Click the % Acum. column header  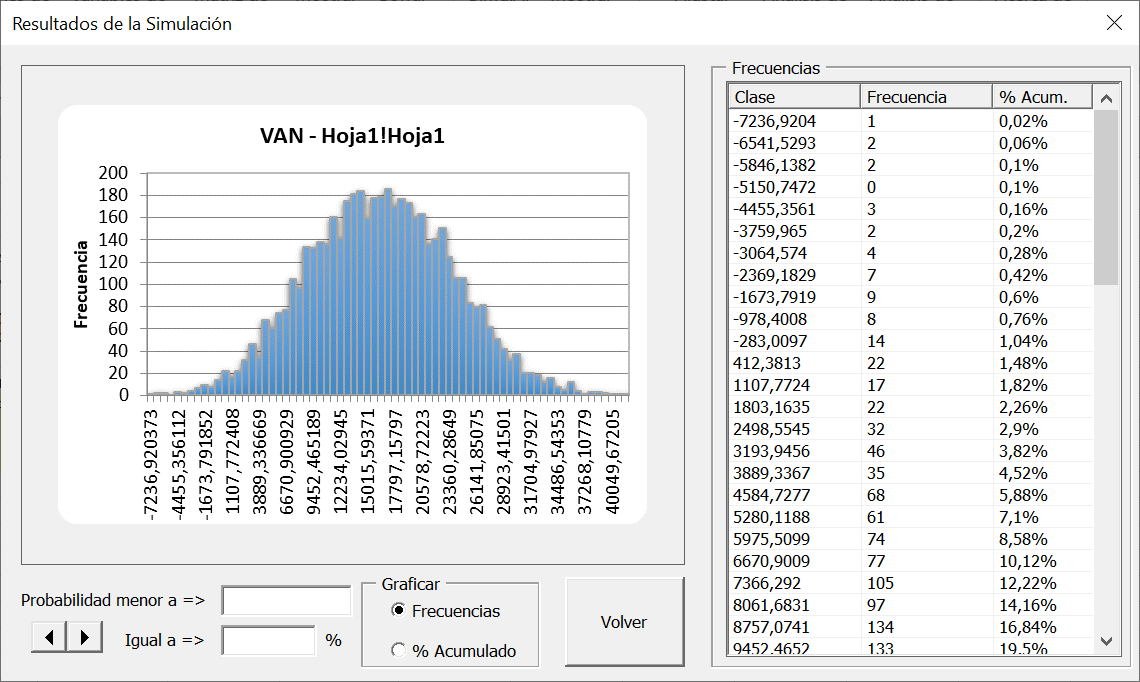tap(1043, 97)
